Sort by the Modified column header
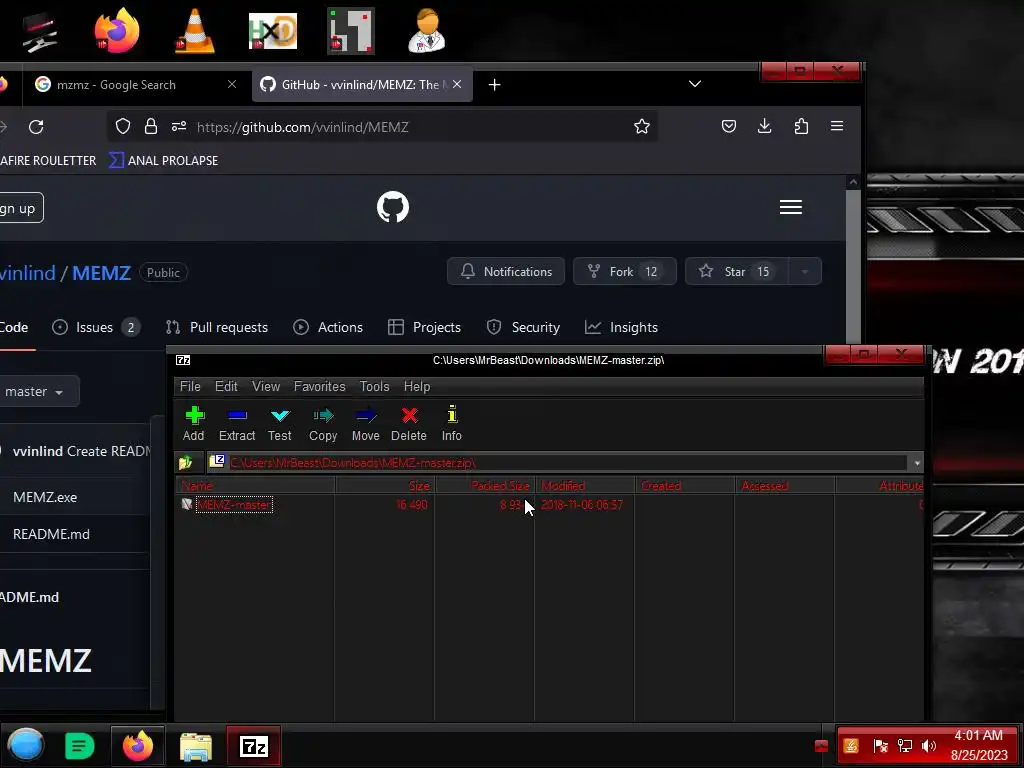 click(x=585, y=486)
